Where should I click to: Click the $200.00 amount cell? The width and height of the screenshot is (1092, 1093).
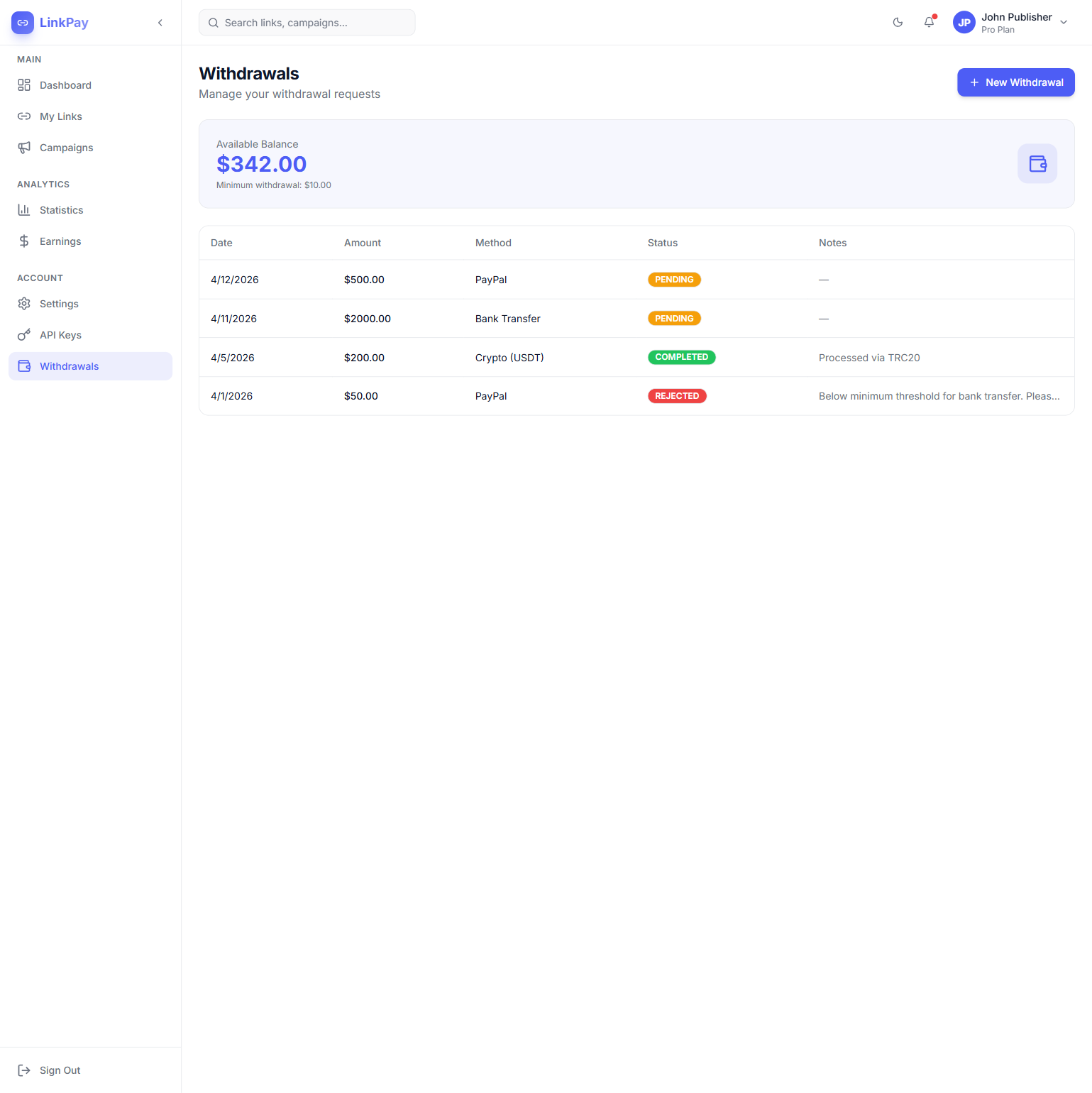coord(364,358)
